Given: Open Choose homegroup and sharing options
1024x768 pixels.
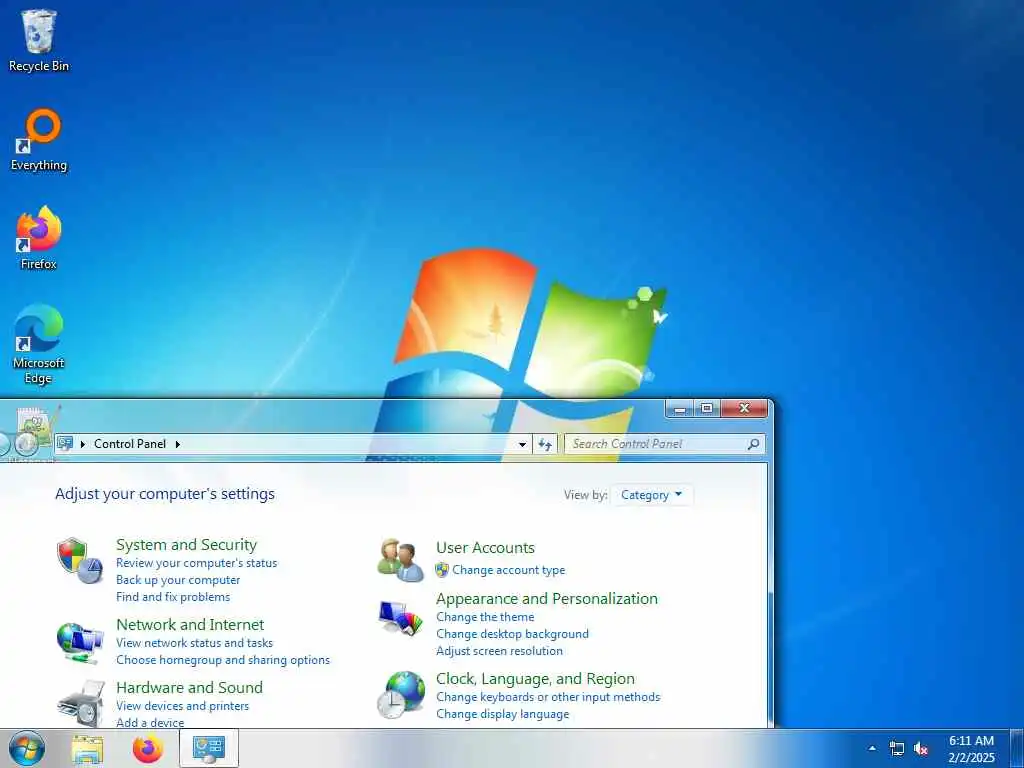Looking at the screenshot, I should 223,660.
